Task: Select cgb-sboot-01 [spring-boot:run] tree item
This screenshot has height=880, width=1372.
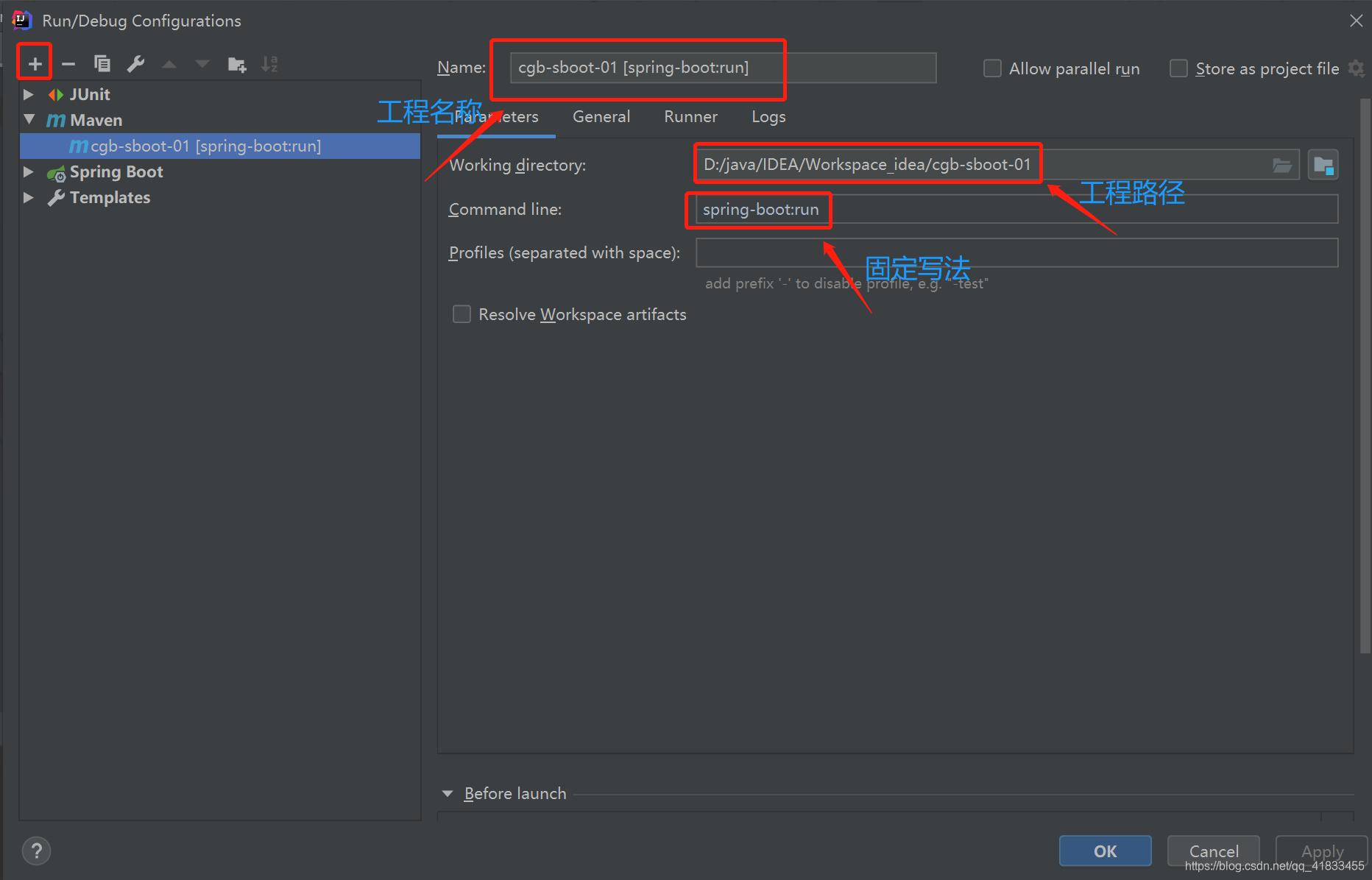Action: pos(220,146)
